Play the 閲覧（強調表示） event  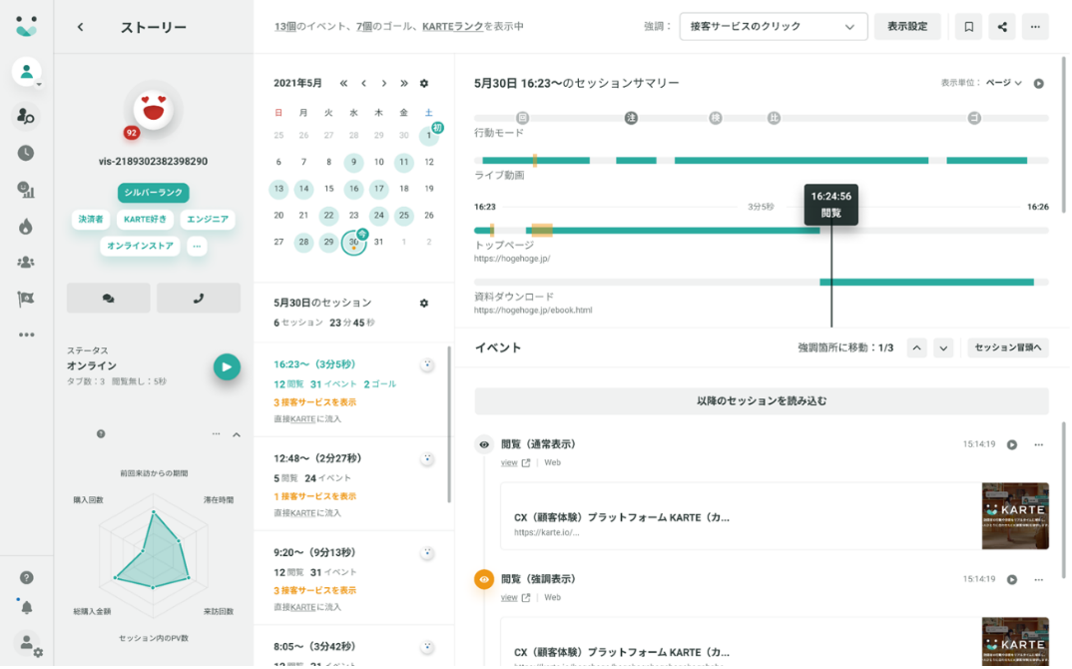coord(1012,579)
